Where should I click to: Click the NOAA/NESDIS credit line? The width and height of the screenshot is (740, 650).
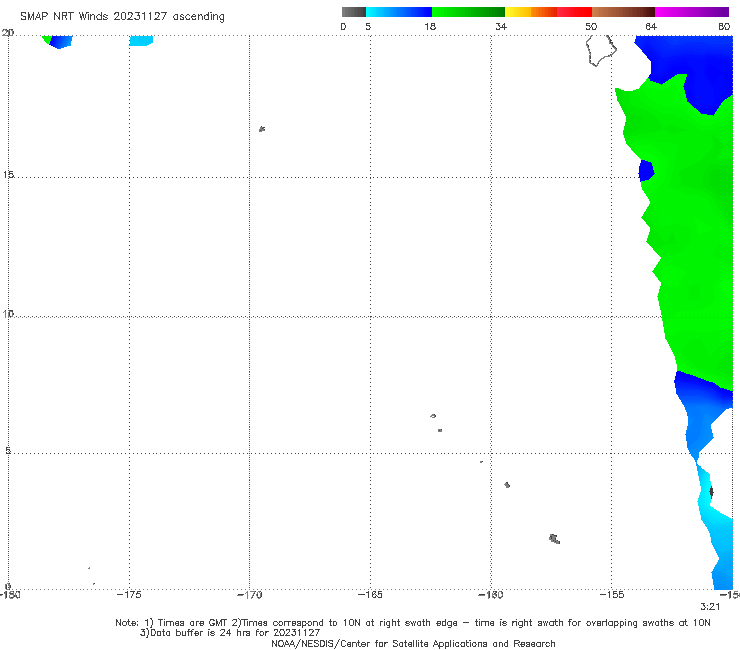click(413, 643)
